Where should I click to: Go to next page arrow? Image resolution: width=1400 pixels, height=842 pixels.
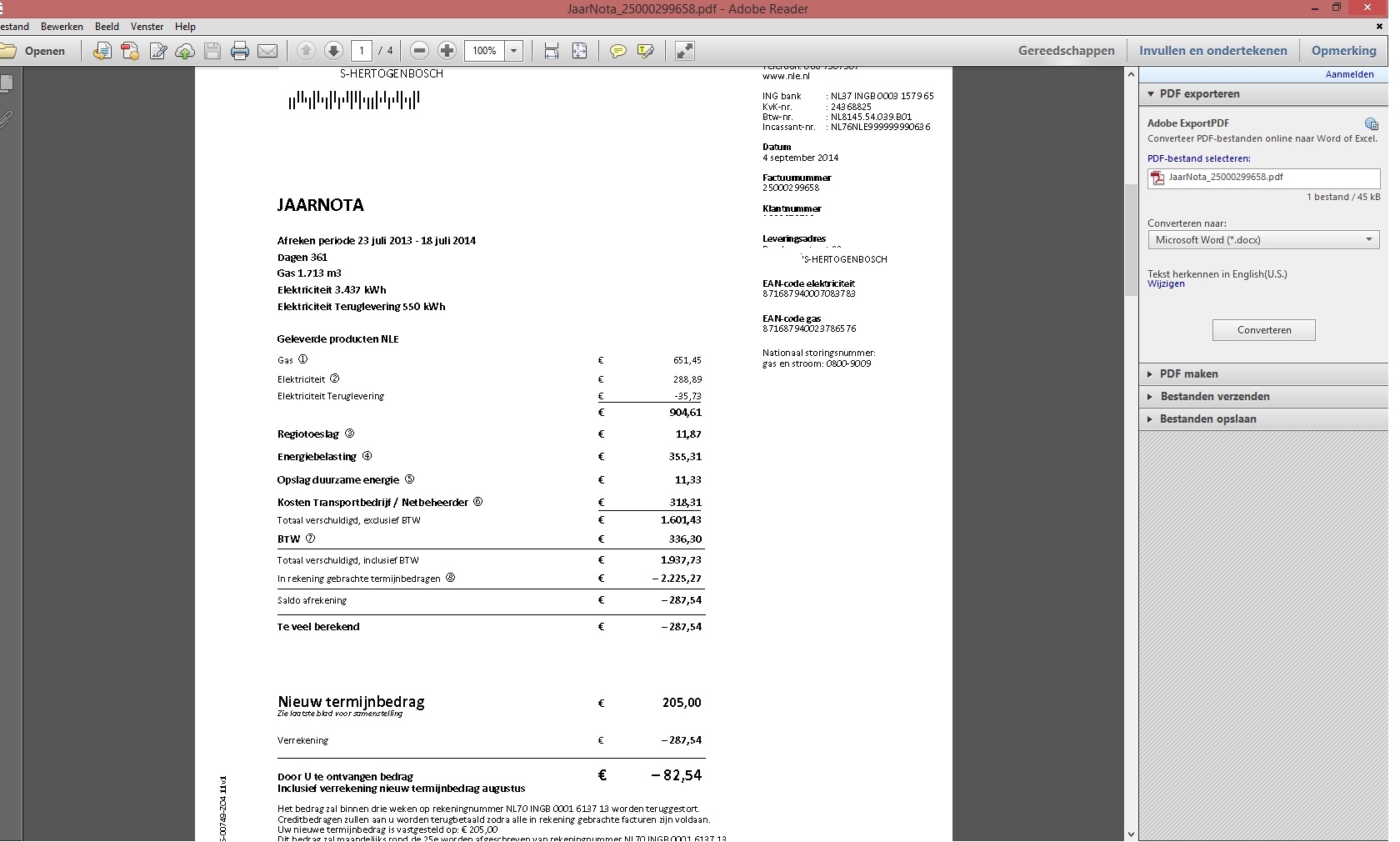333,51
